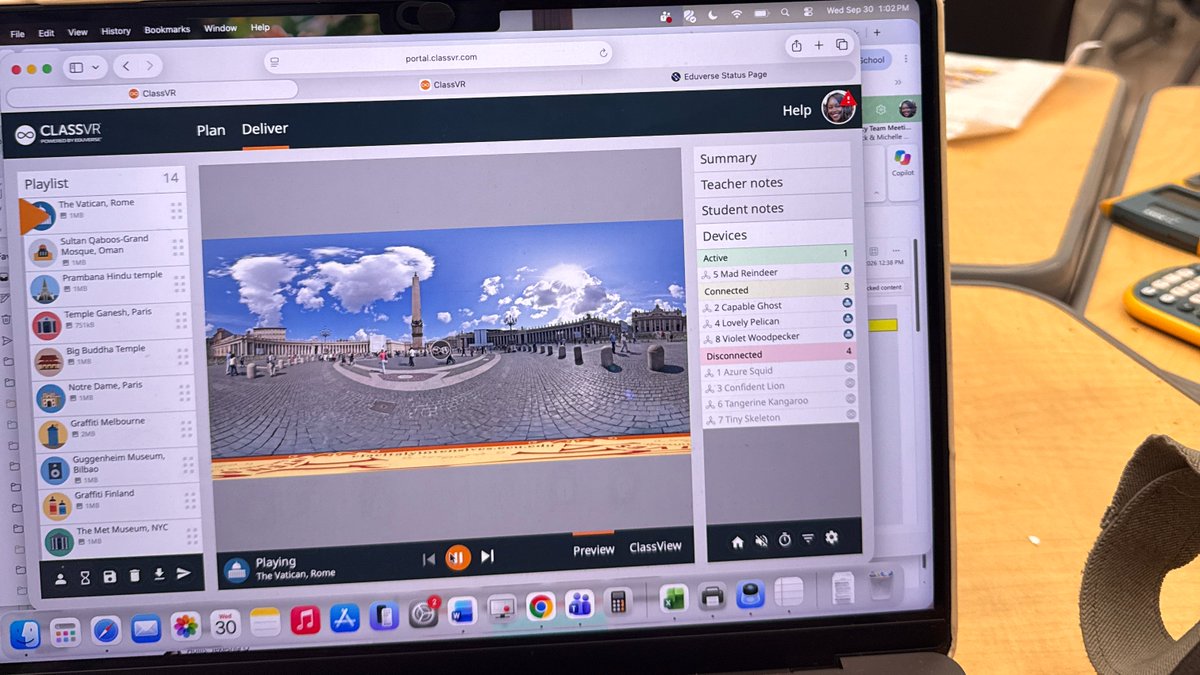Select device 5 Mad Reindeer
This screenshot has width=1200, height=675.
[777, 273]
